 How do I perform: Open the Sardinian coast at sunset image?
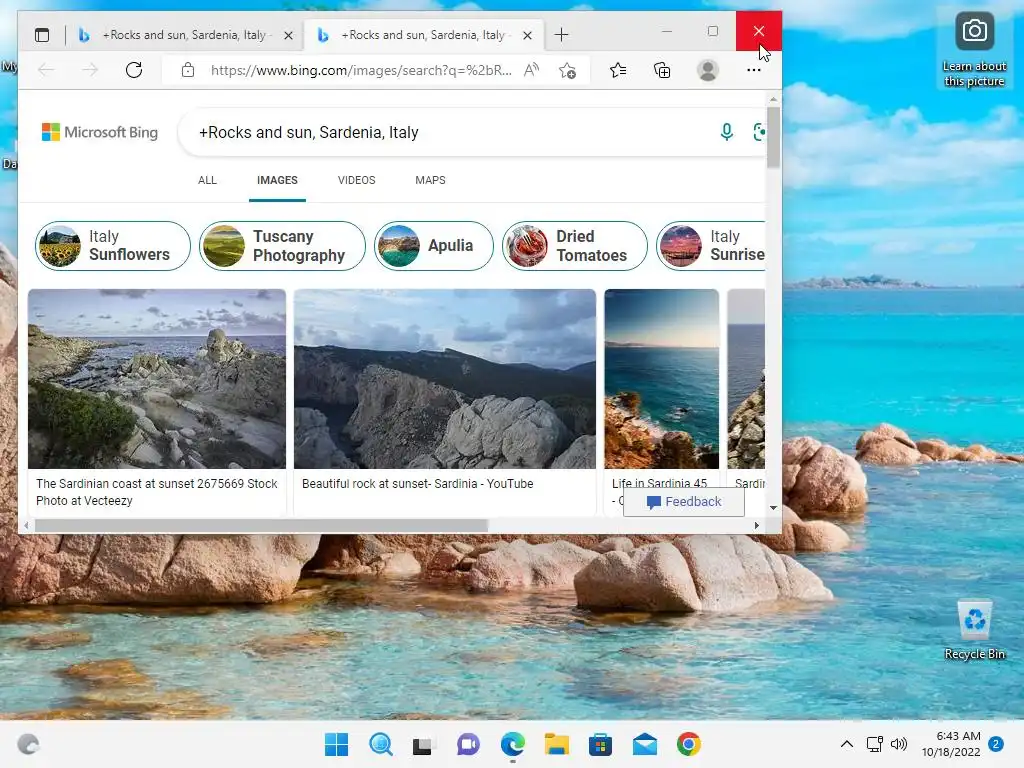pos(157,379)
